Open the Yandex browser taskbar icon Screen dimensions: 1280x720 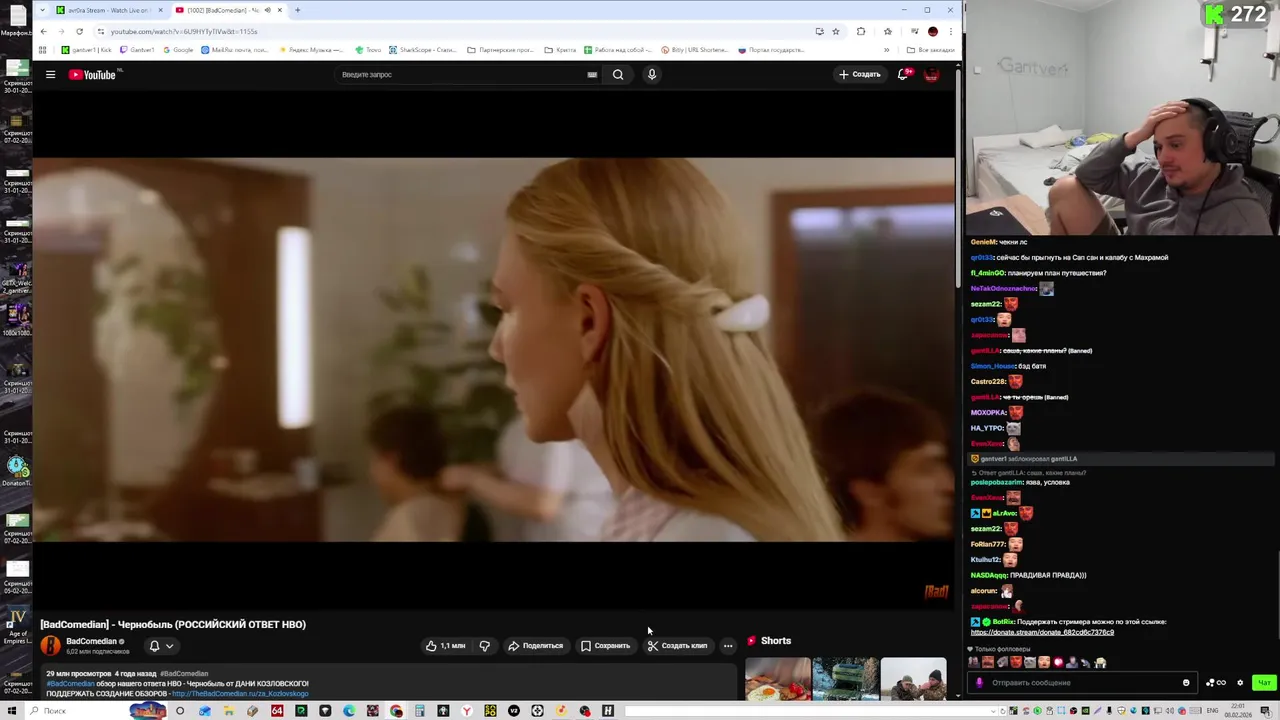click(x=467, y=711)
